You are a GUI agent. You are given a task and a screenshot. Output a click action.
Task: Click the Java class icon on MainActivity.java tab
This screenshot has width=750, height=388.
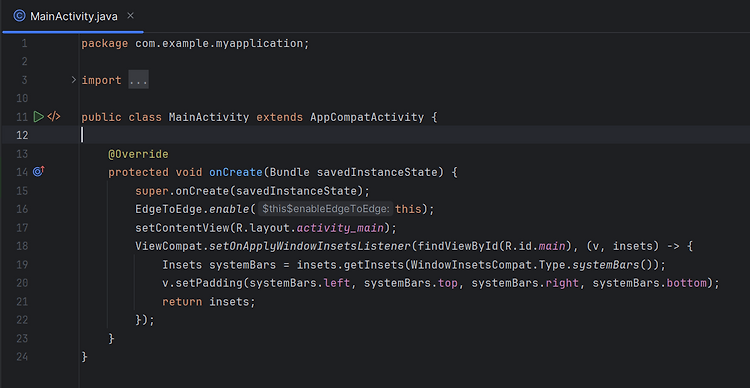pos(19,16)
